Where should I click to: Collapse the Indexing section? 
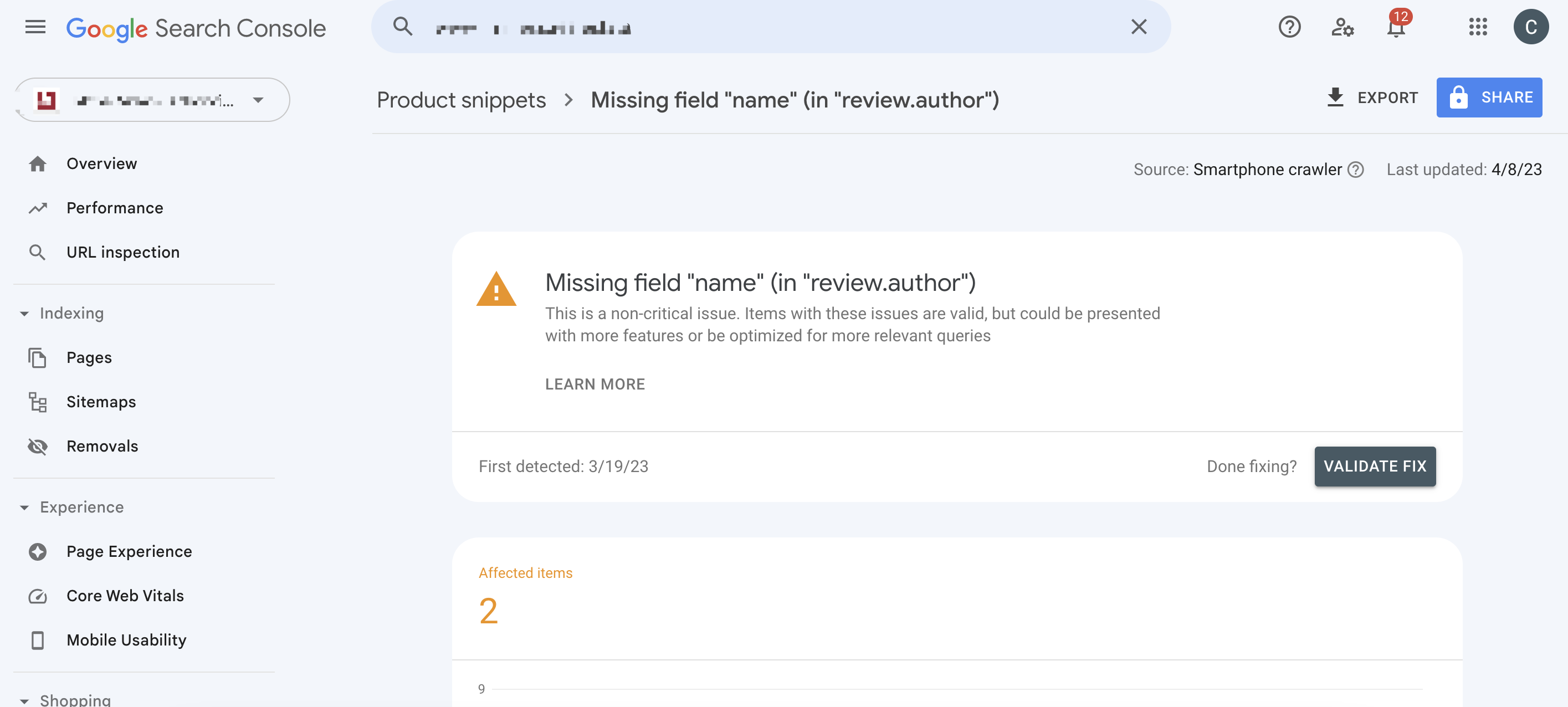[24, 314]
